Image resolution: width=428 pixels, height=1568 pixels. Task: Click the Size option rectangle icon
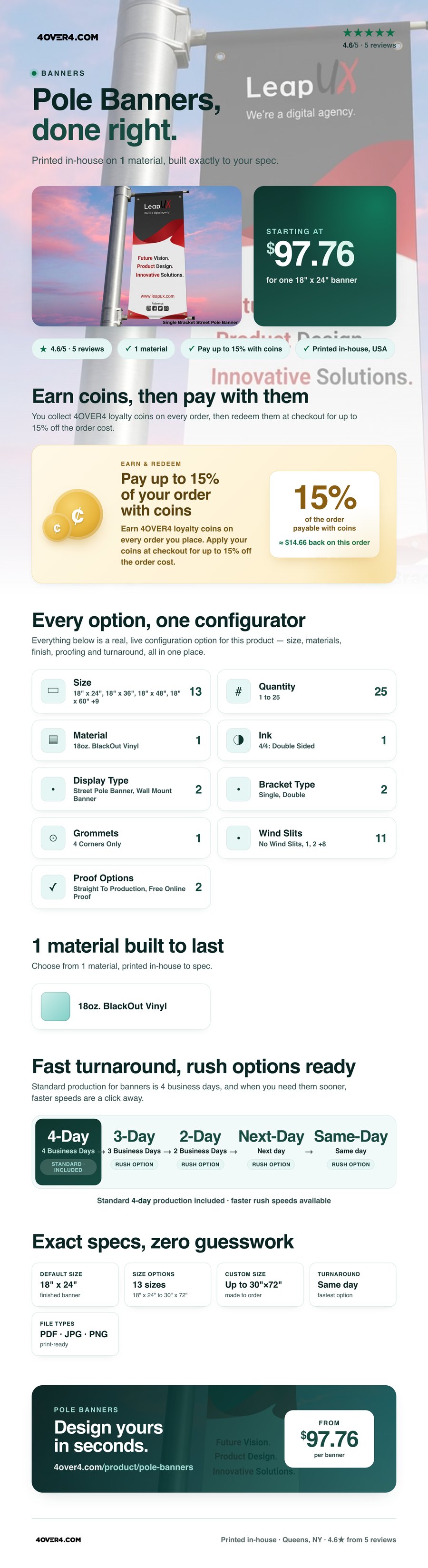(x=53, y=691)
